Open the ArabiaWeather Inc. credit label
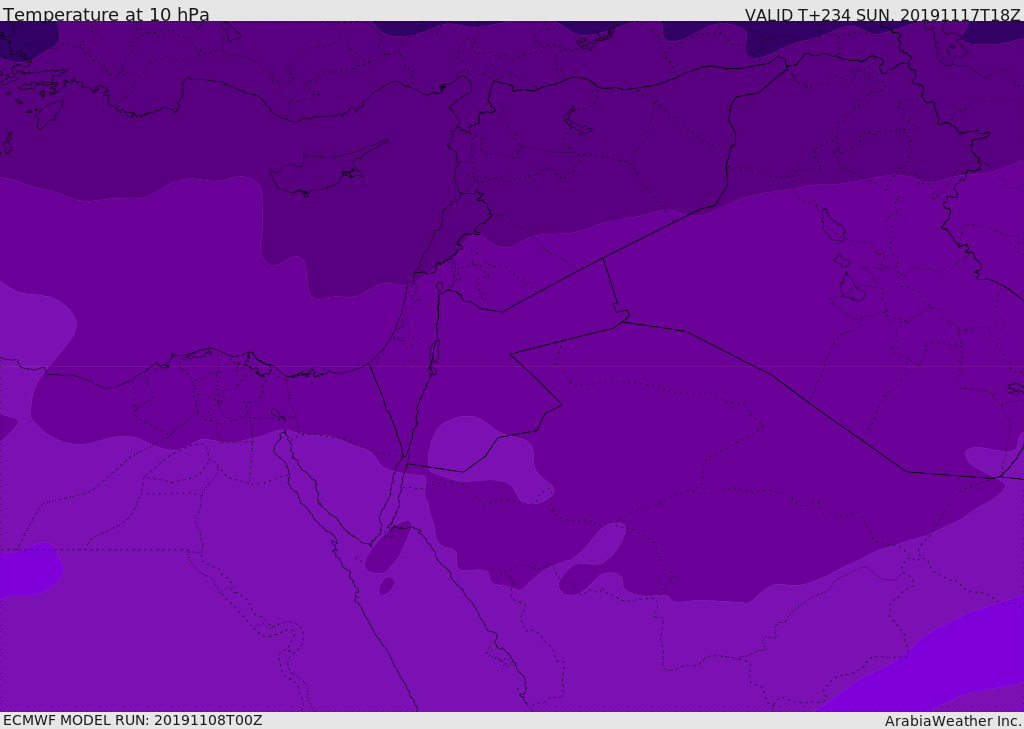The width and height of the screenshot is (1024, 729). pyautogui.click(x=953, y=721)
